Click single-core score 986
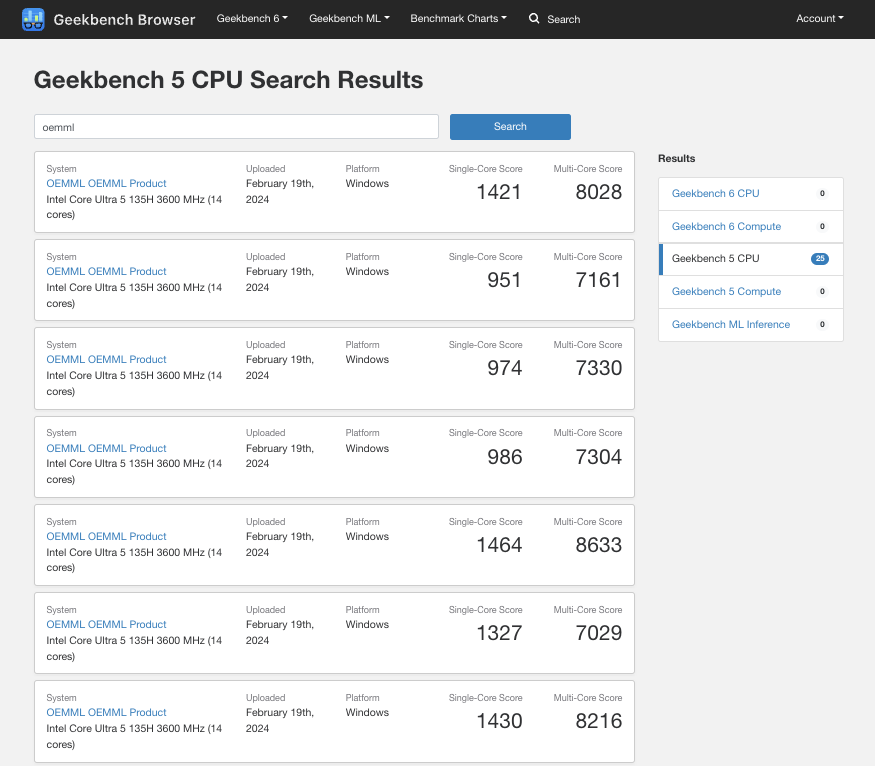The image size is (875, 766). pos(504,457)
